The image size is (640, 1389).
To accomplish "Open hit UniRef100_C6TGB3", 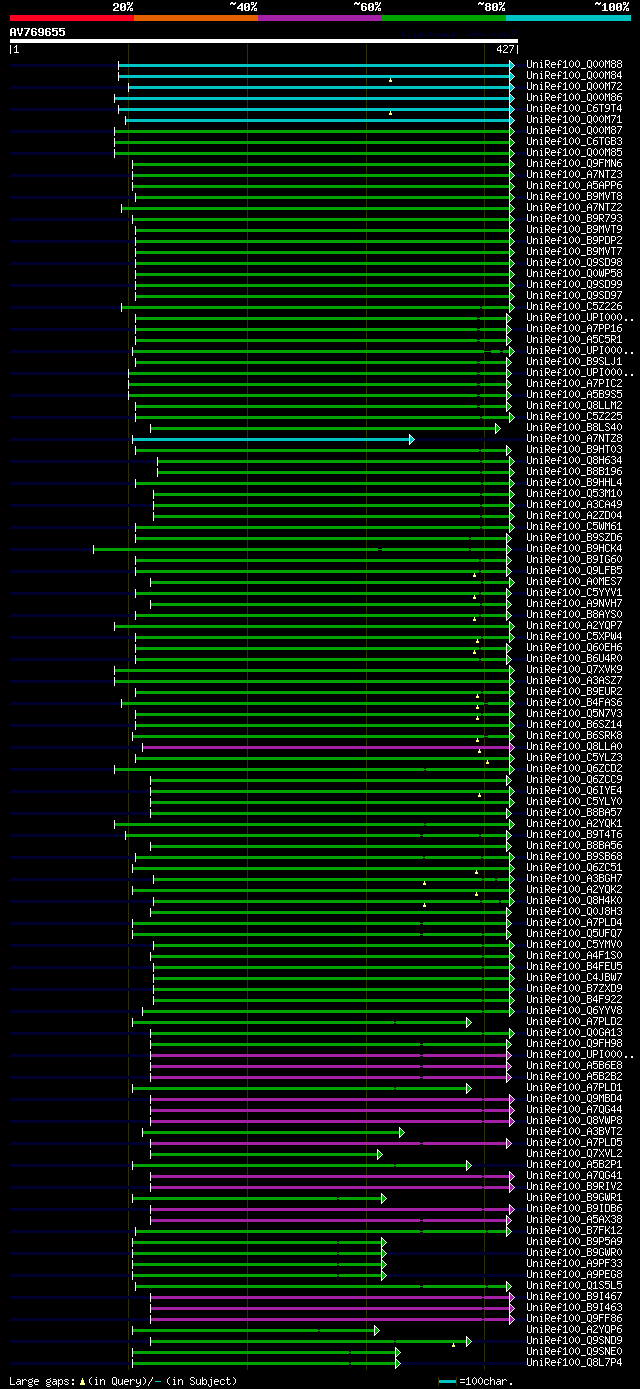I will click(x=574, y=142).
